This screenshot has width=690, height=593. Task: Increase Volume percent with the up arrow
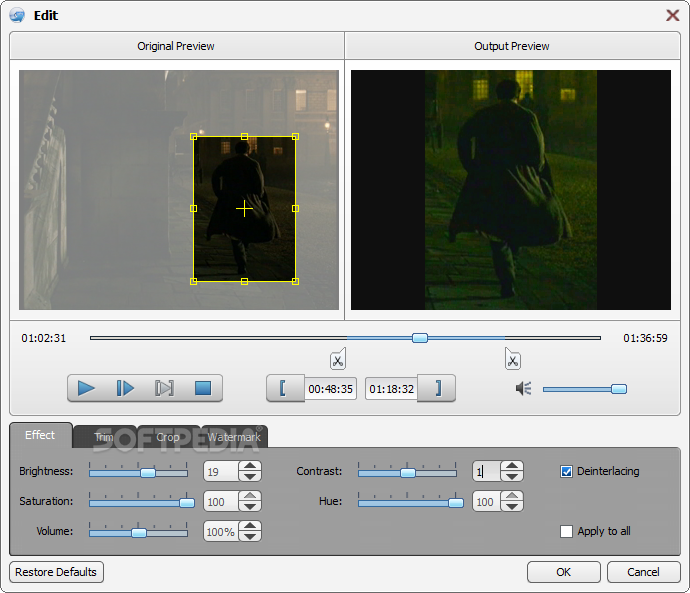tap(250, 526)
